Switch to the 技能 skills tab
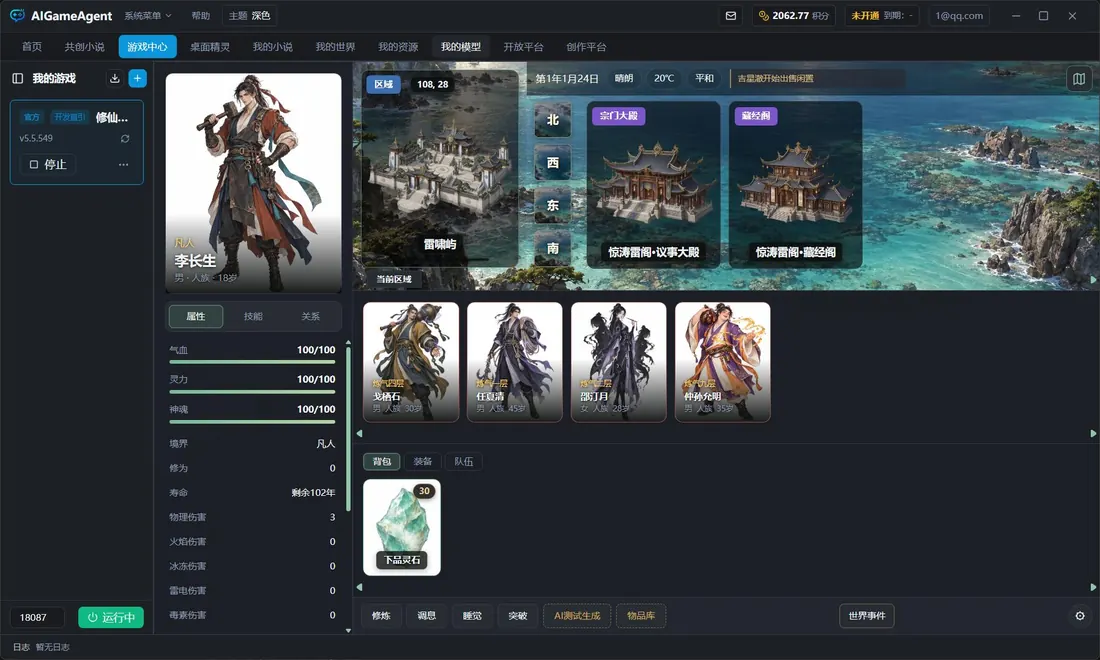 point(253,316)
